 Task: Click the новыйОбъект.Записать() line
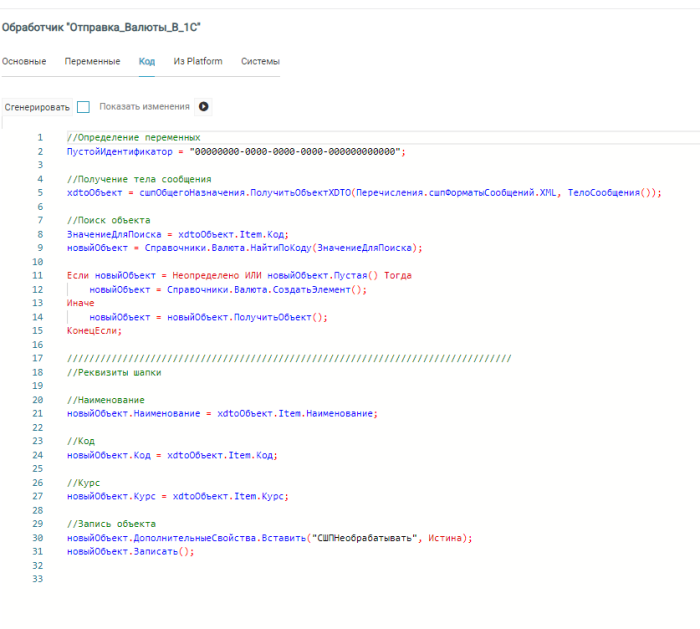pyautogui.click(x=130, y=551)
